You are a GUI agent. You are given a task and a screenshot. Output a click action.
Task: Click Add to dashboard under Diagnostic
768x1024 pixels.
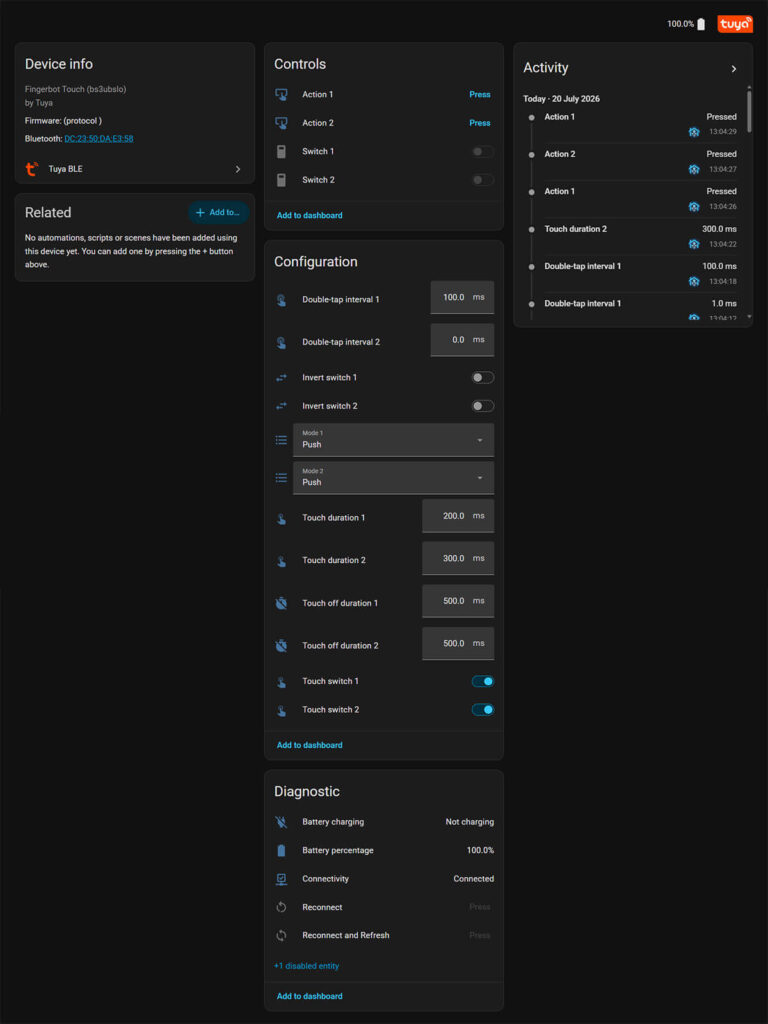tap(310, 997)
